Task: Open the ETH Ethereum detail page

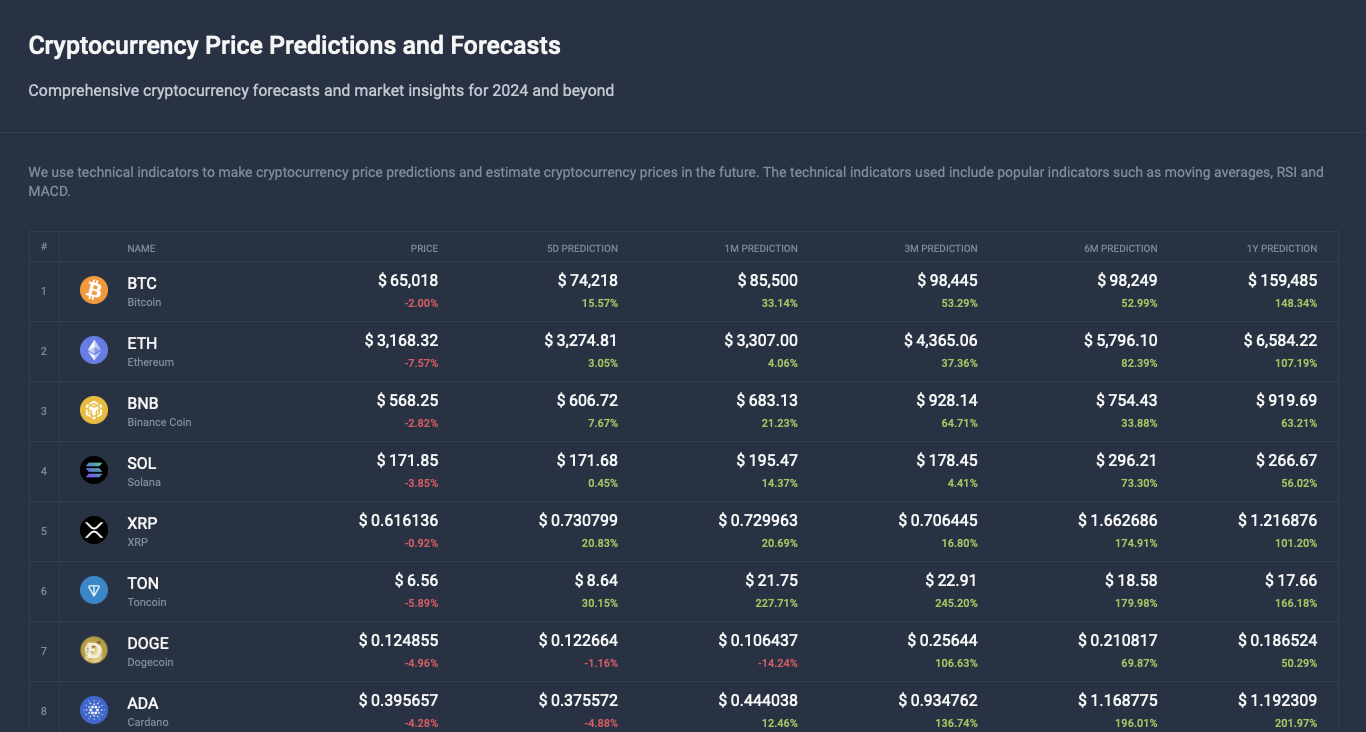Action: (141, 343)
